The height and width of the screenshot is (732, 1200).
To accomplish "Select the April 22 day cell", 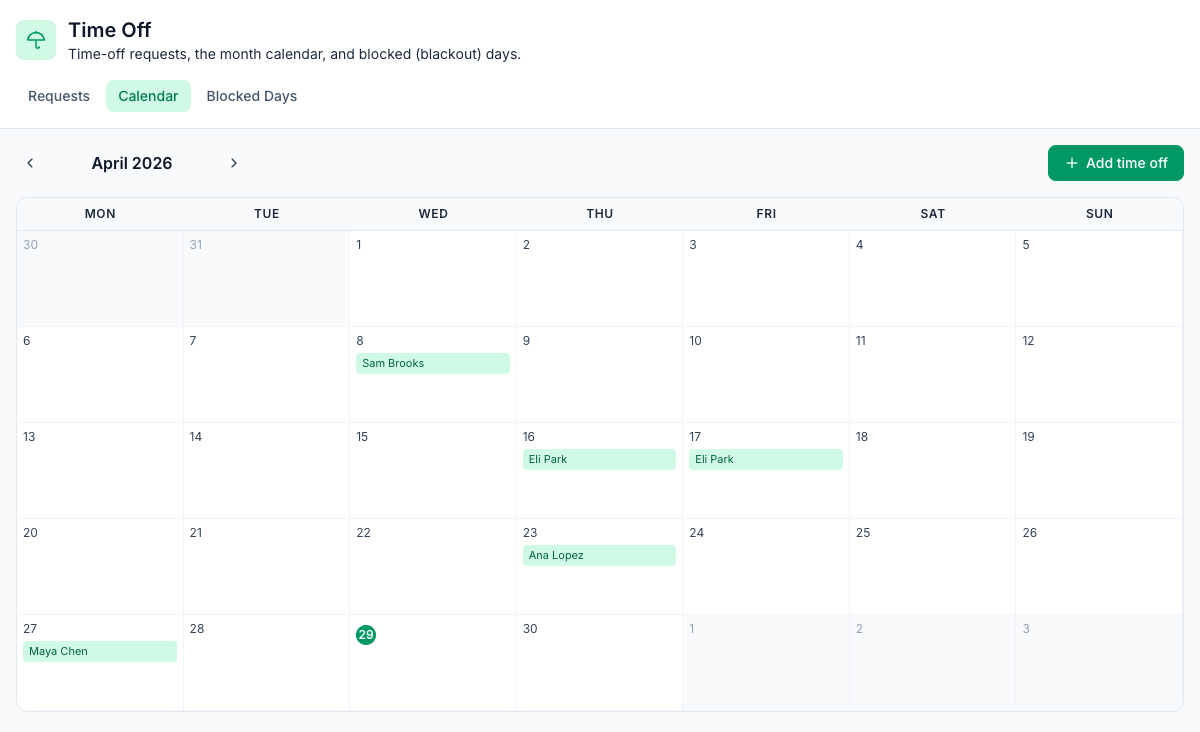I will coord(433,567).
